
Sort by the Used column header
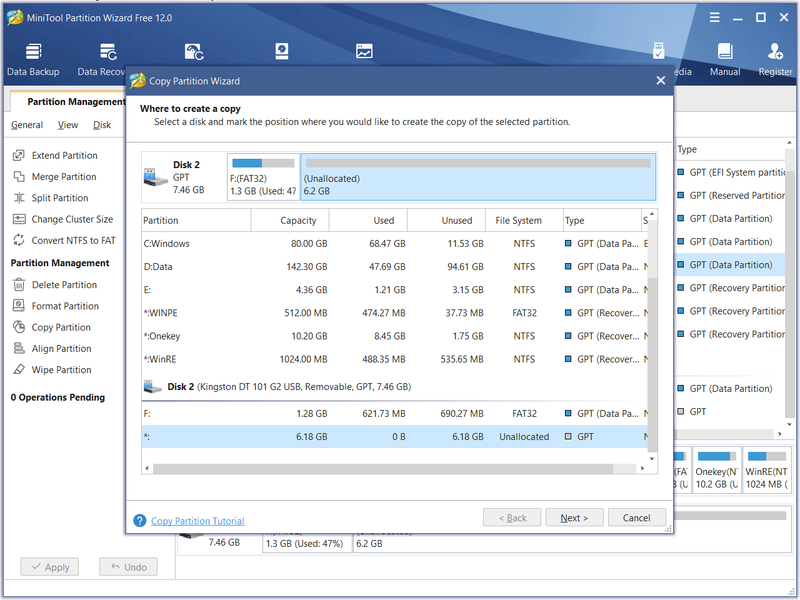[368, 220]
